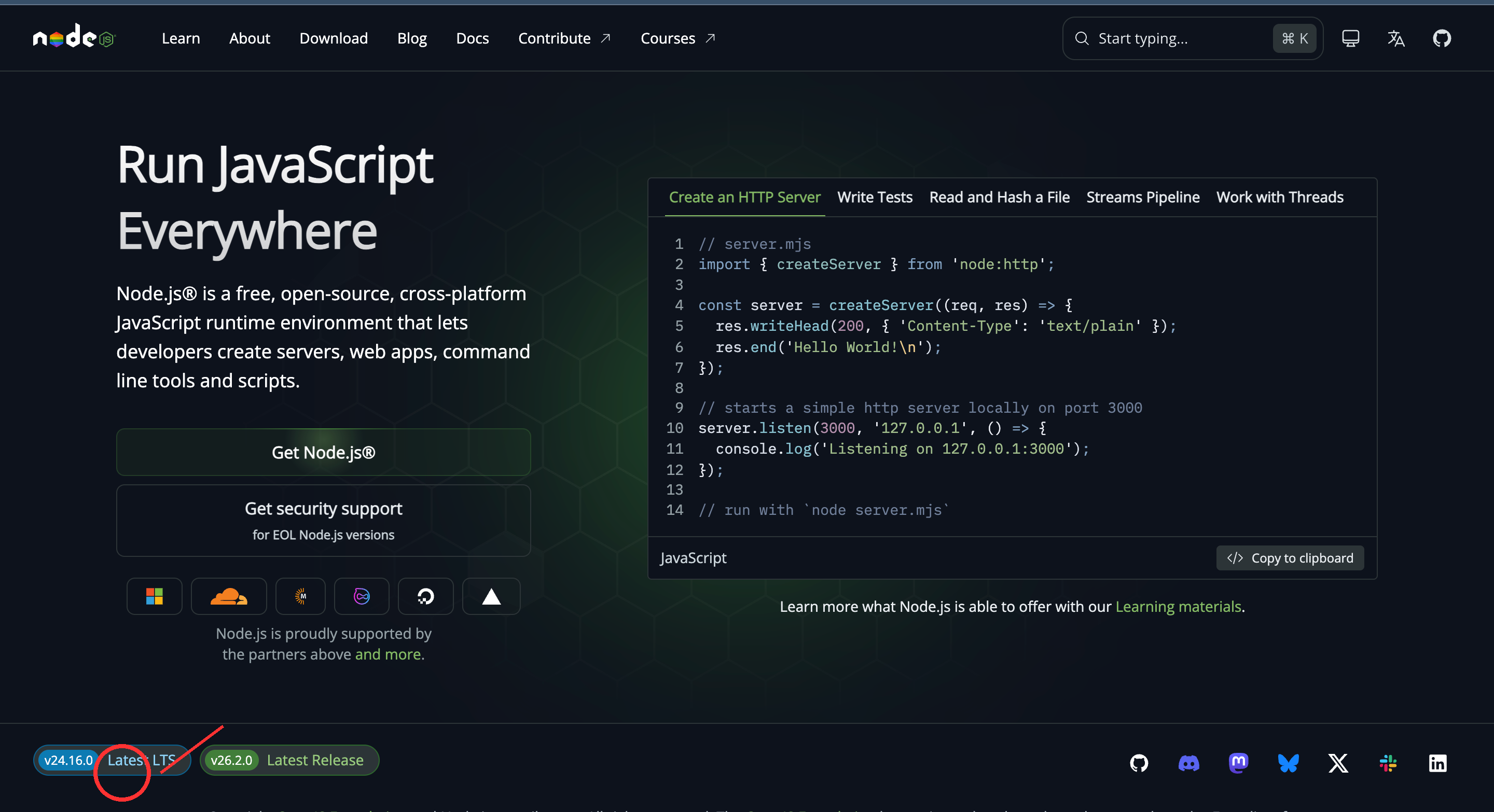Image resolution: width=1494 pixels, height=812 pixels.
Task: Open the Vercel triangle partner logo
Action: (x=491, y=596)
